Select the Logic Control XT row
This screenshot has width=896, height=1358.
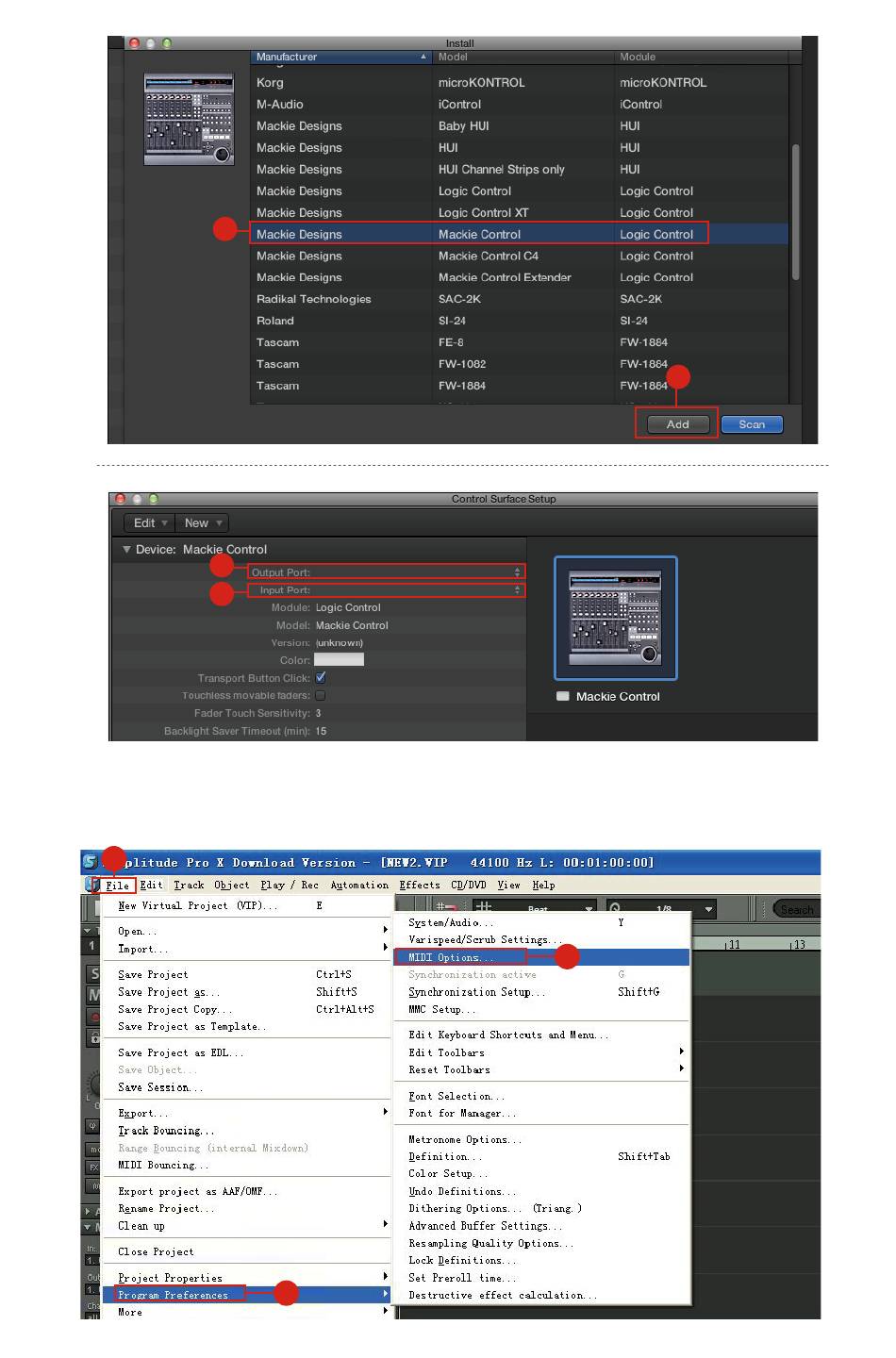tap(519, 212)
